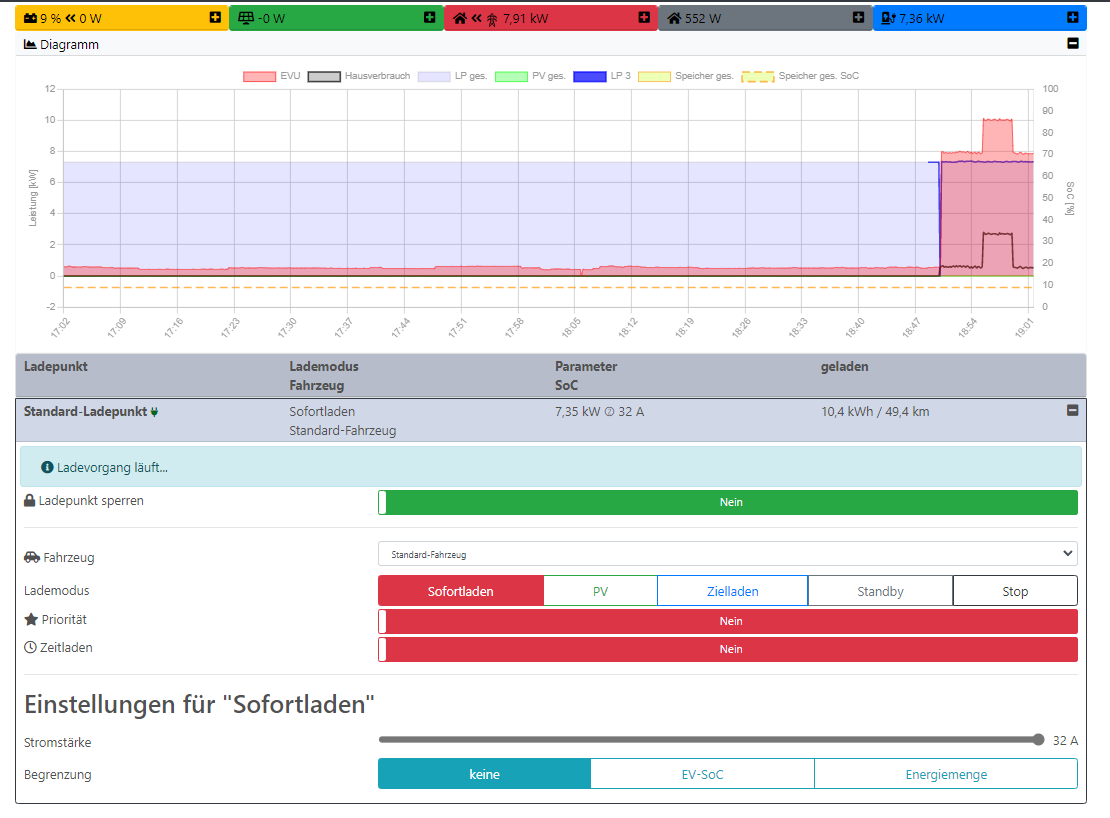
Task: Switch the Lademodus to PV
Action: coord(600,591)
